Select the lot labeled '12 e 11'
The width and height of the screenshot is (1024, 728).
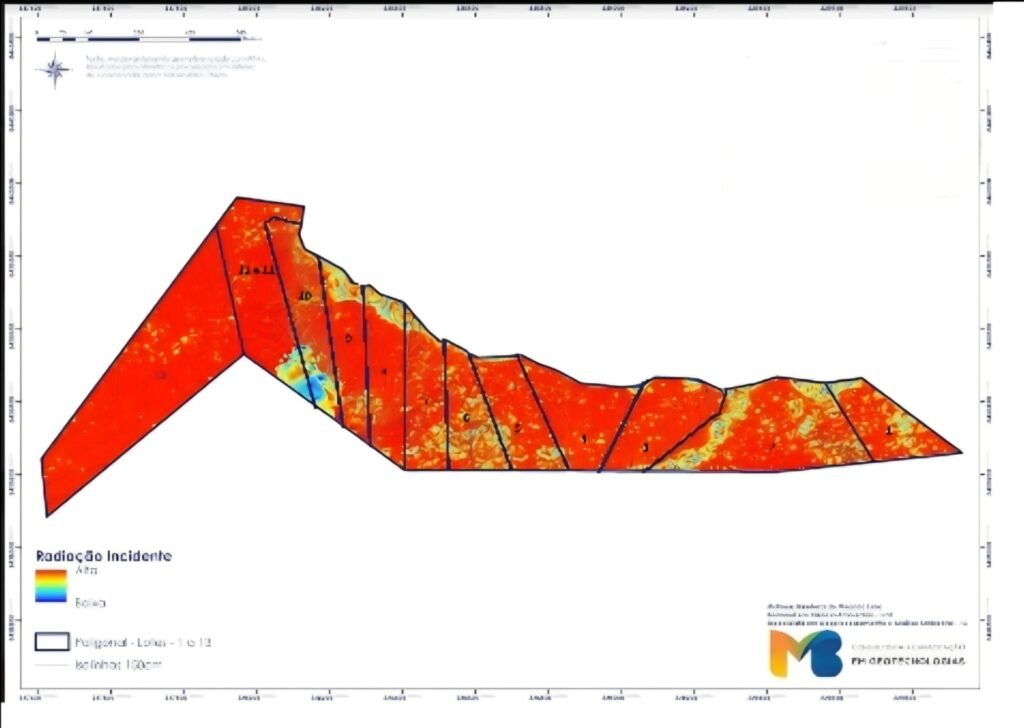[x=256, y=270]
